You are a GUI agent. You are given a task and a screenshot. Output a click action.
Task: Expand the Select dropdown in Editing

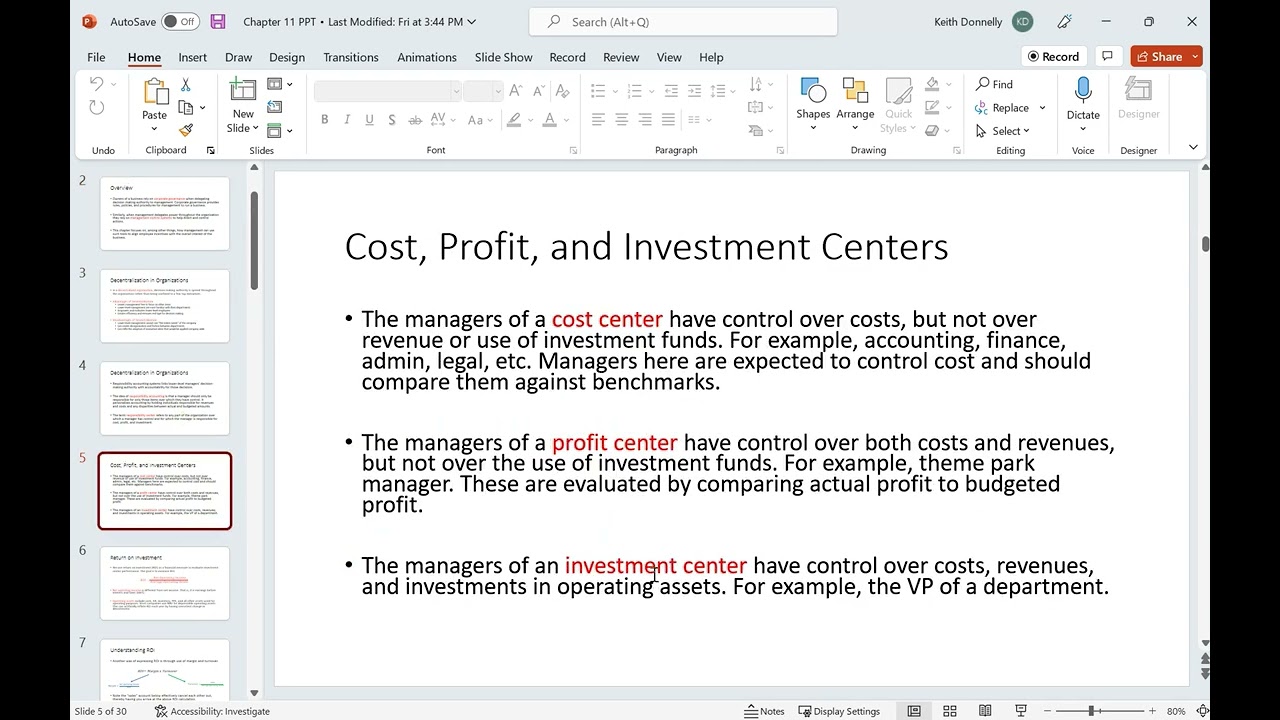[1003, 131]
